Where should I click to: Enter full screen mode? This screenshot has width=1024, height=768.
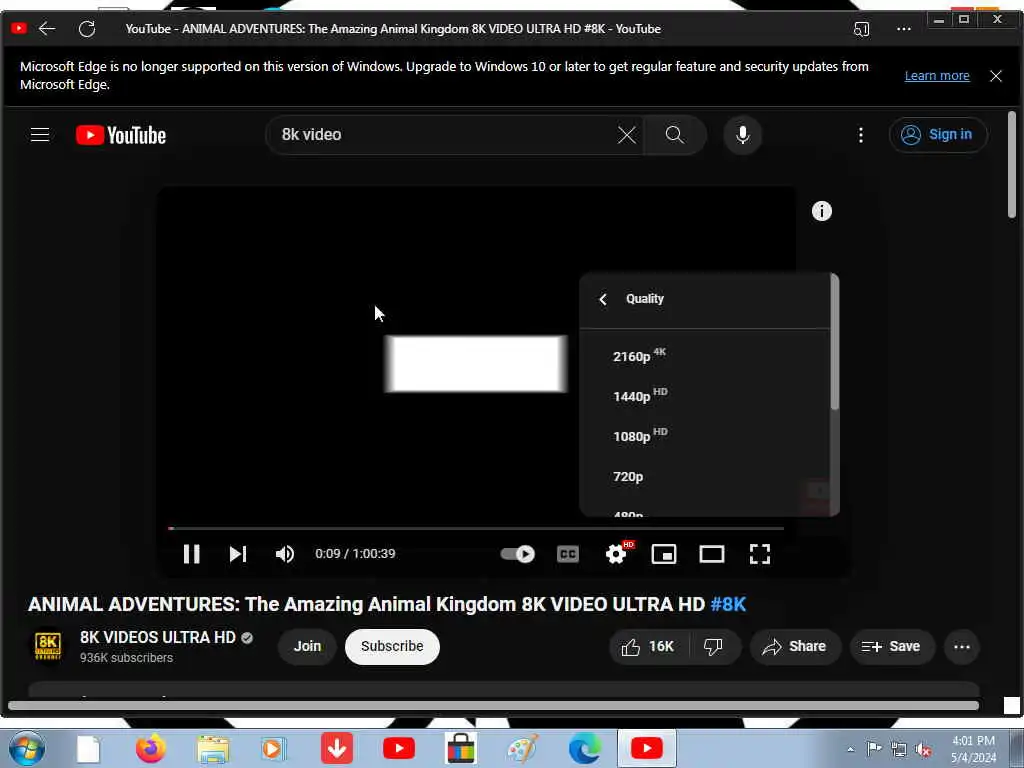[x=760, y=554]
